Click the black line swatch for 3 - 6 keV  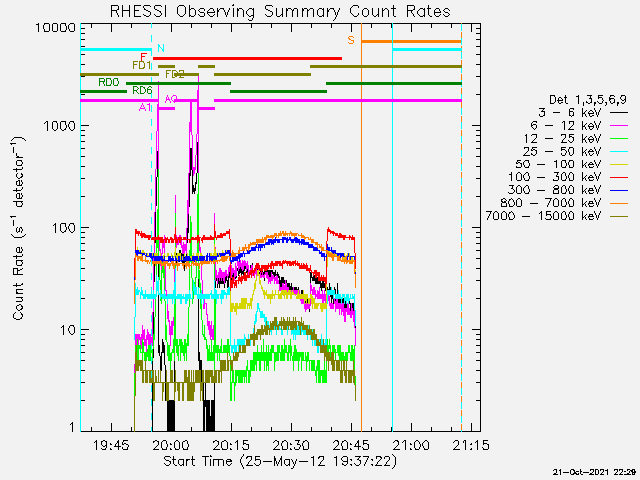coord(619,113)
